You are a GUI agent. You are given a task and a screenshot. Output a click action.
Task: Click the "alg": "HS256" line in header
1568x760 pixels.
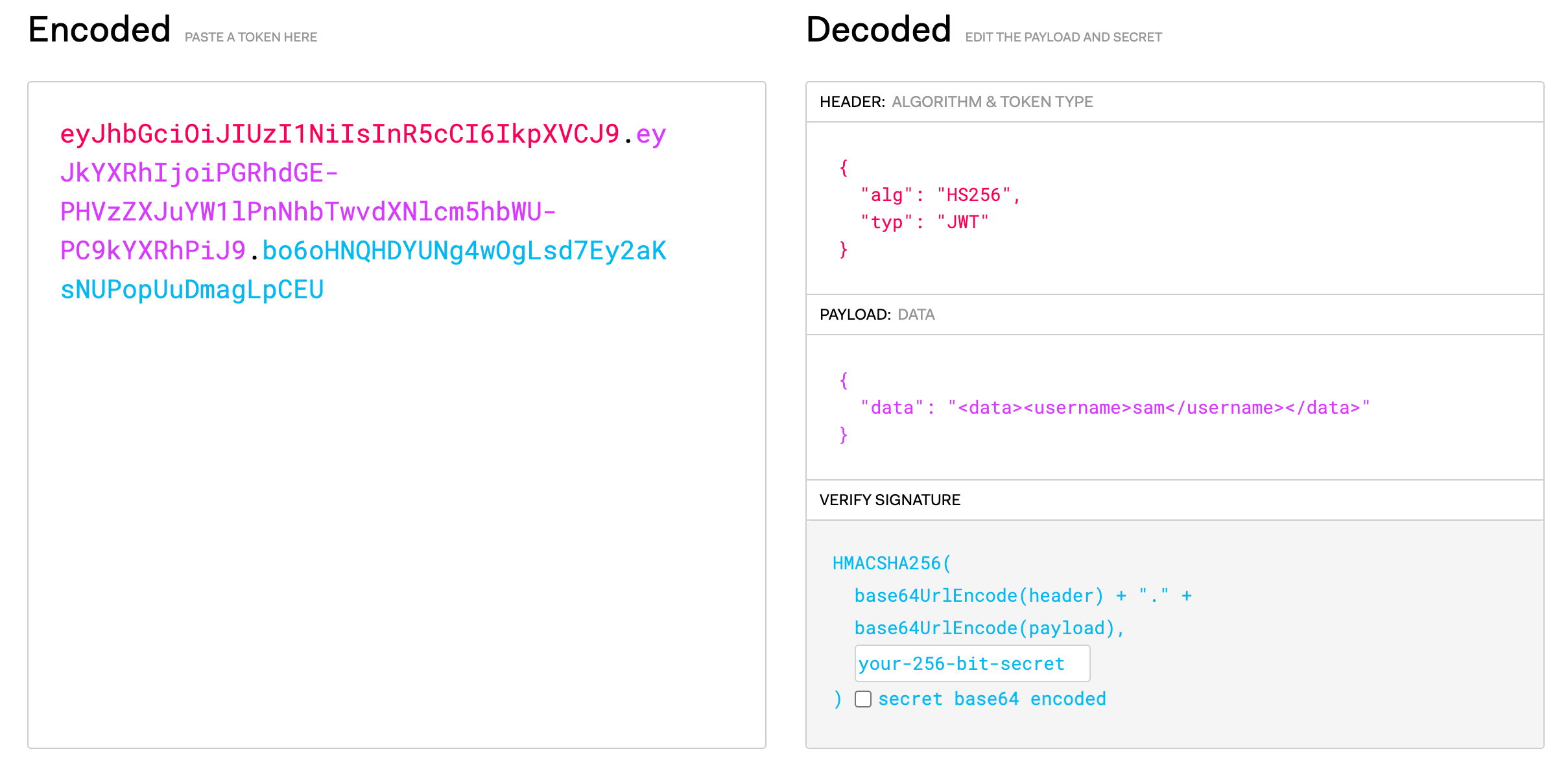(x=940, y=195)
